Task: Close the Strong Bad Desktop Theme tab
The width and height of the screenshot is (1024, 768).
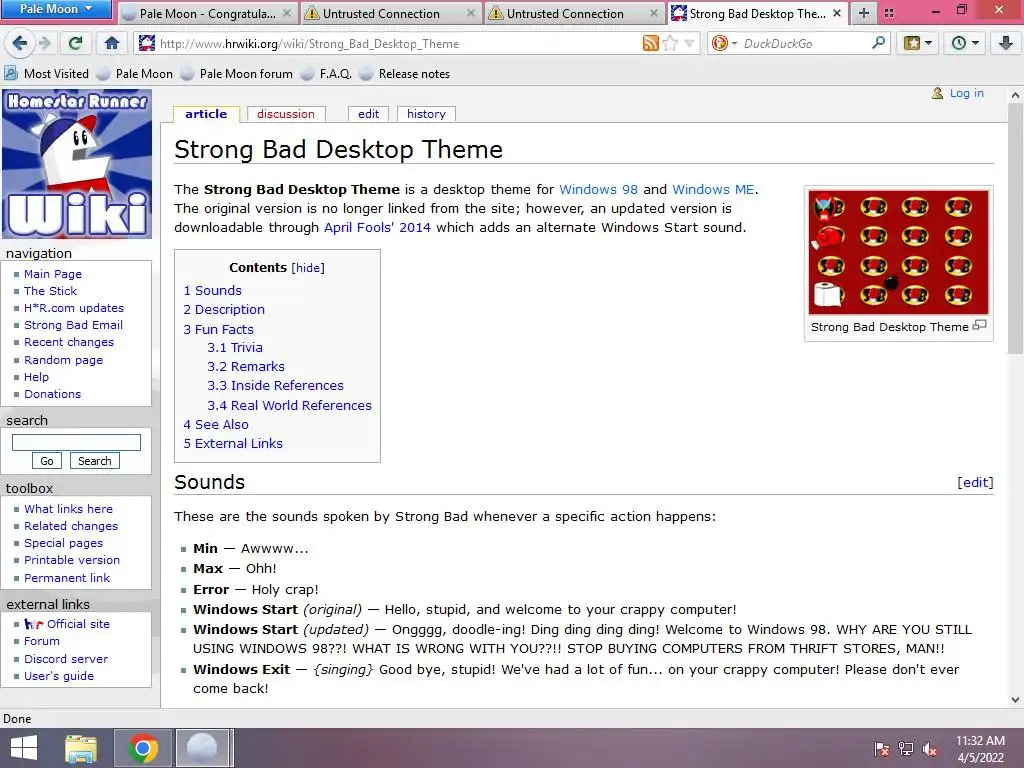Action: pos(837,13)
